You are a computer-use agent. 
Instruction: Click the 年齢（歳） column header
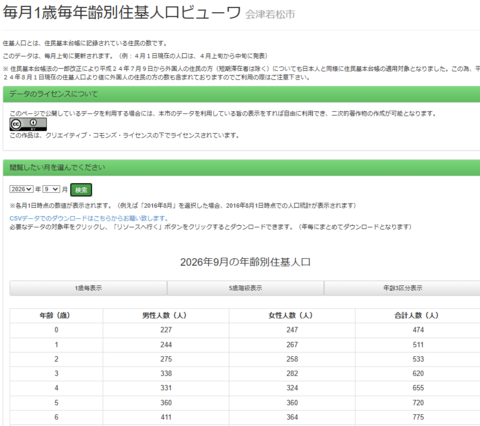[55, 315]
